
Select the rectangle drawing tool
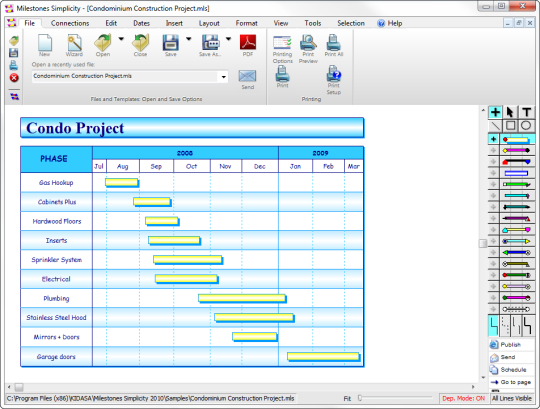(x=510, y=126)
